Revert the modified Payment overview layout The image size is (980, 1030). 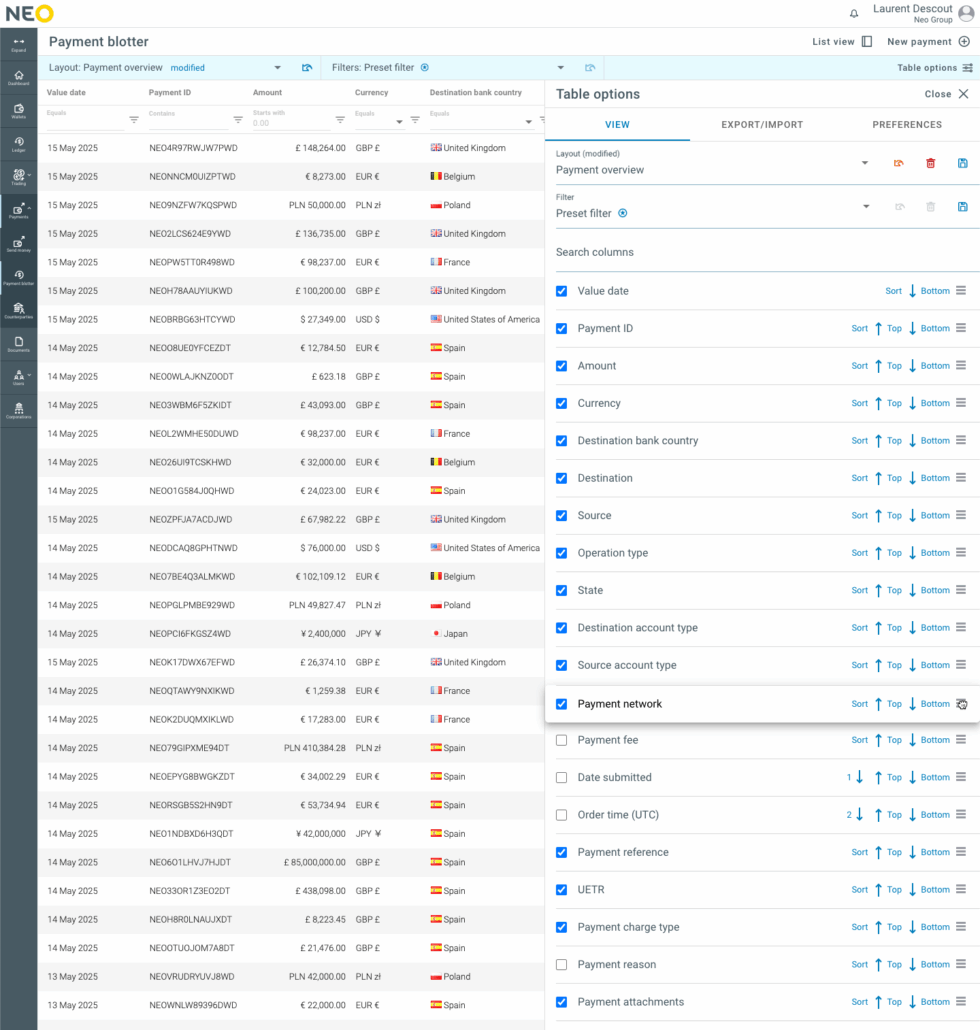tap(898, 164)
